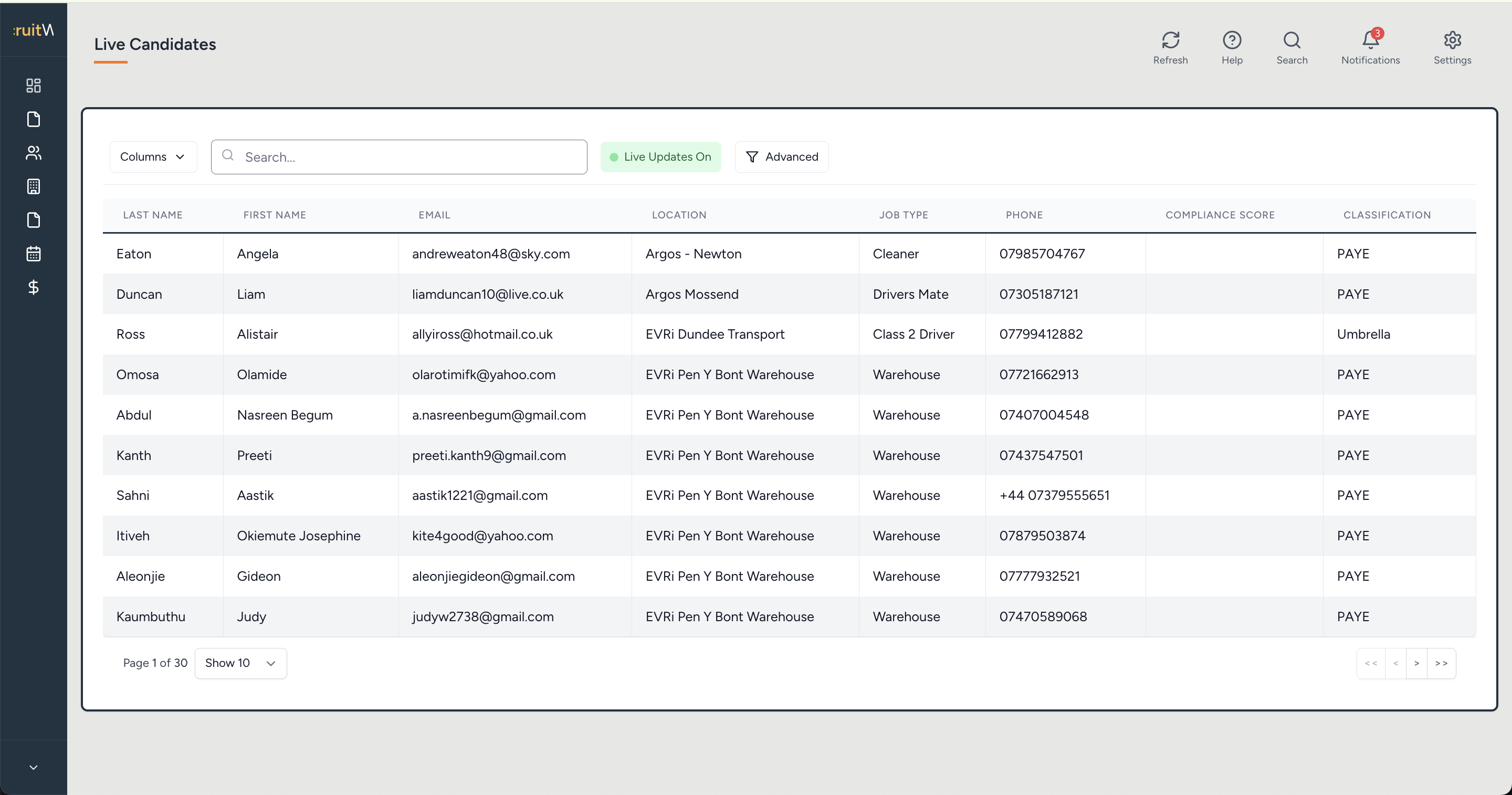
Task: Click first name Olamide
Action: 262,374
